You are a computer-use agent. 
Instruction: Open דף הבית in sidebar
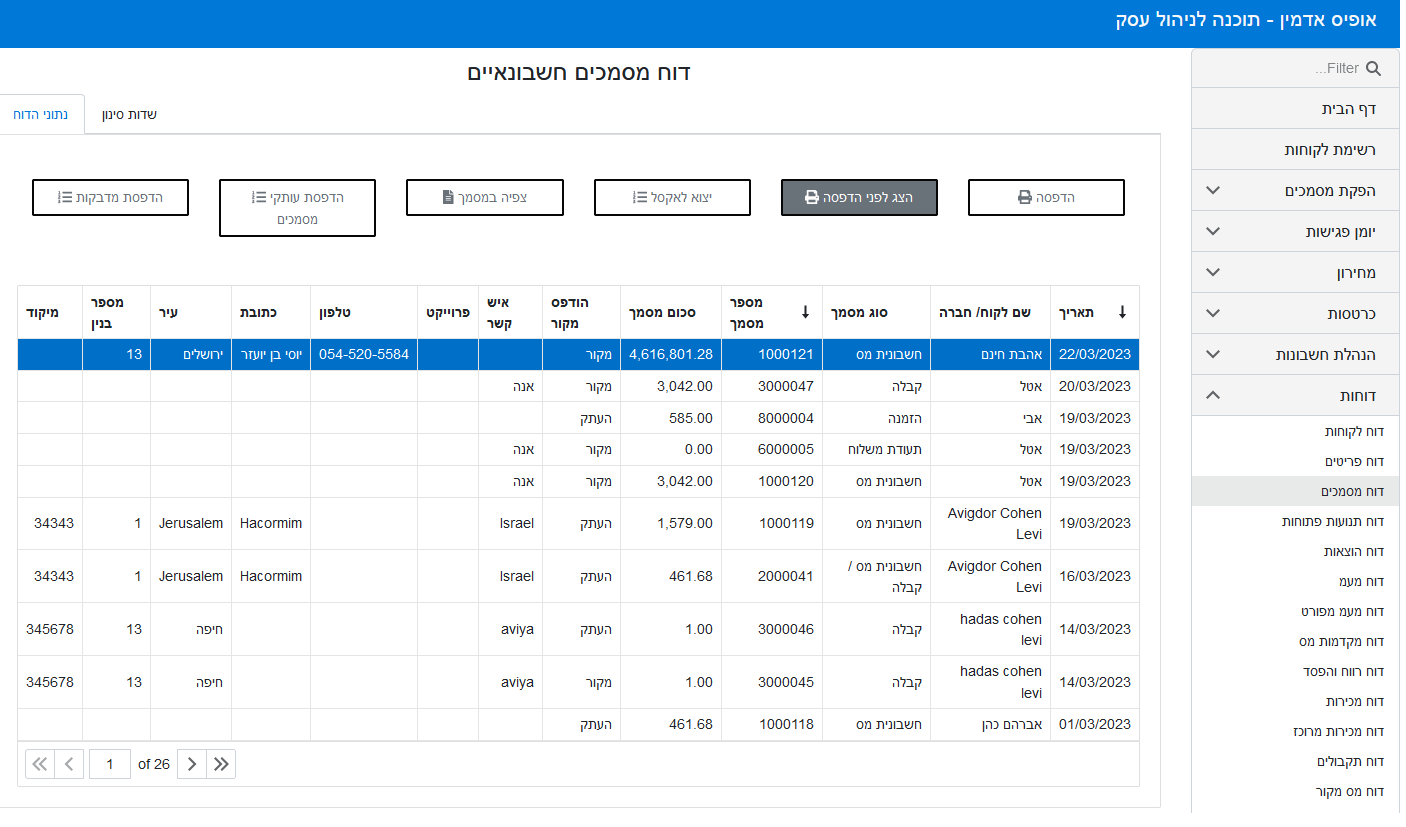(x=1295, y=108)
